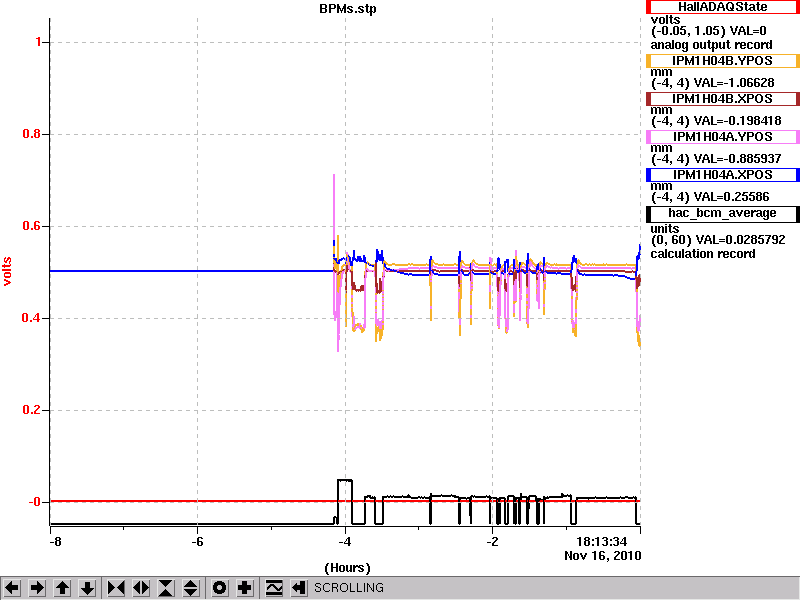
Task: Click the return-to-scrolling arrow icon
Action: (298, 588)
